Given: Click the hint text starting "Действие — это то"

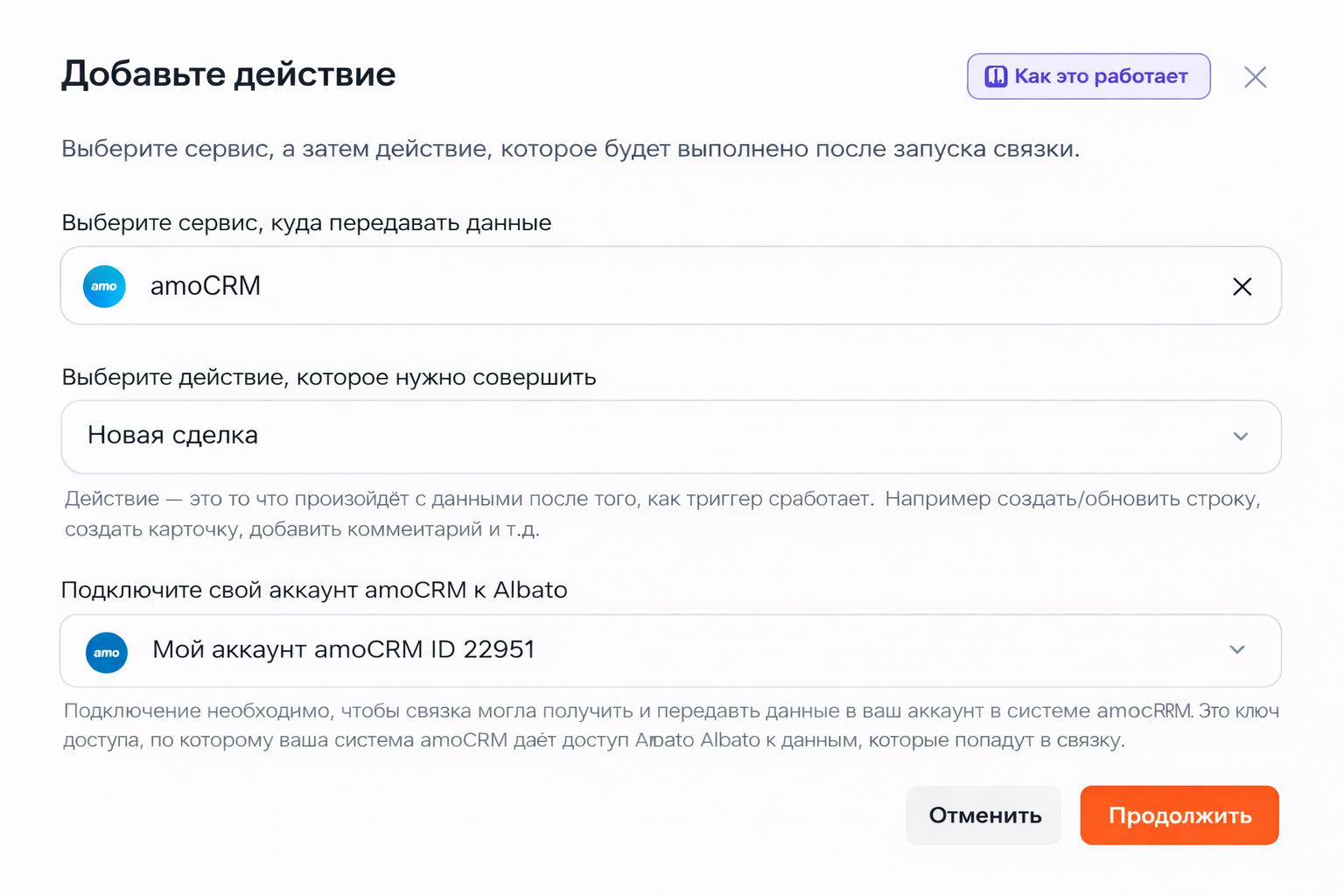Looking at the screenshot, I should 662,514.
